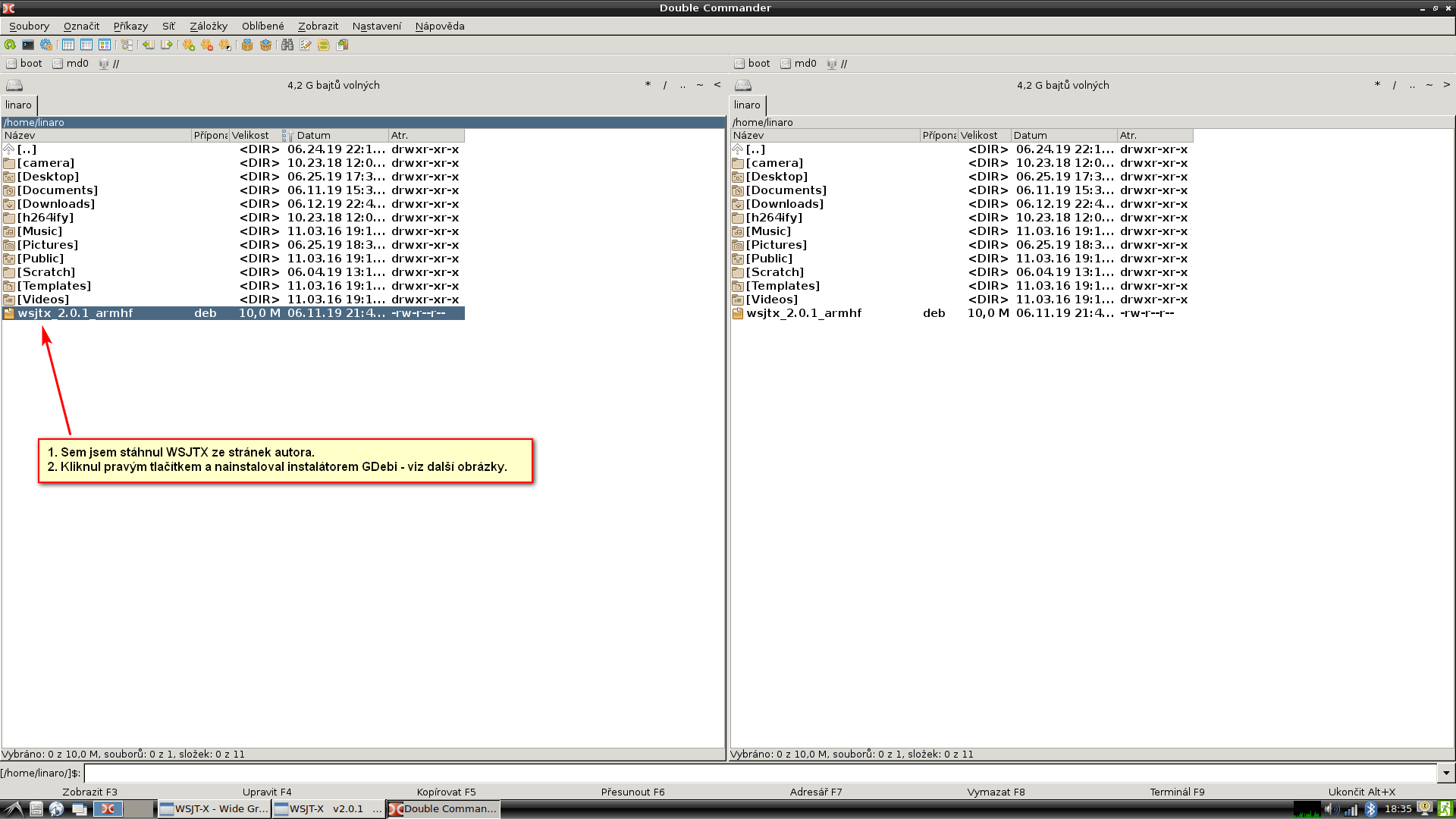Switch to thumbnails view icon

[x=105, y=45]
